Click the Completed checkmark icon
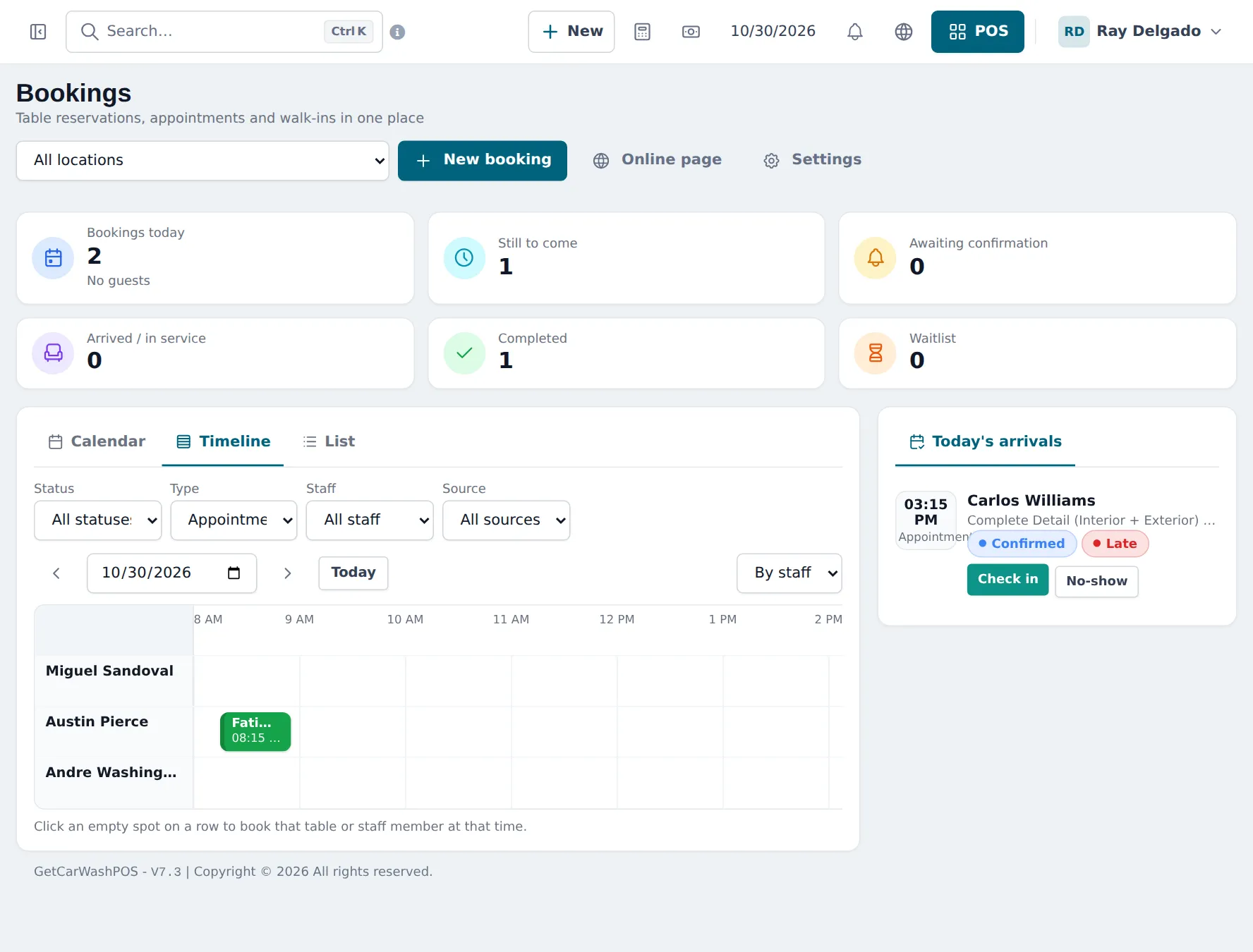The image size is (1253, 952). click(x=464, y=353)
